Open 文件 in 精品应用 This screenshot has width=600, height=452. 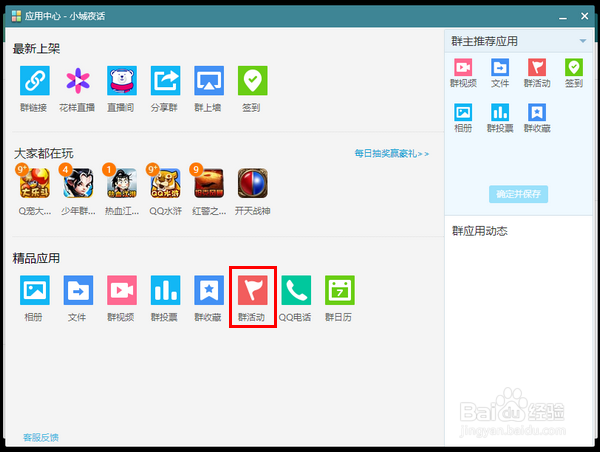pos(78,290)
